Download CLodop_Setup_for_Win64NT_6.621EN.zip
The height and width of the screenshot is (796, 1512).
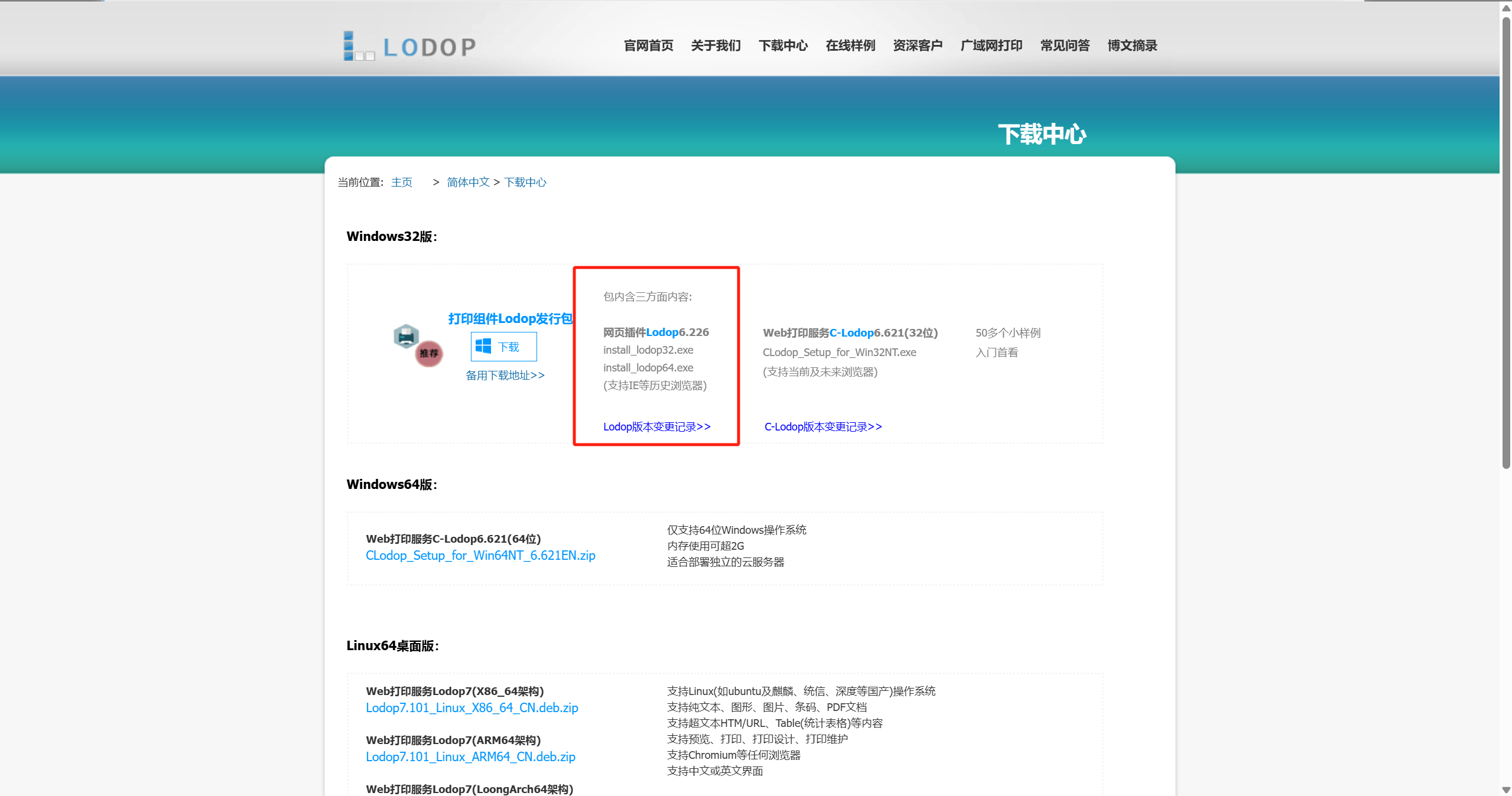tap(480, 556)
